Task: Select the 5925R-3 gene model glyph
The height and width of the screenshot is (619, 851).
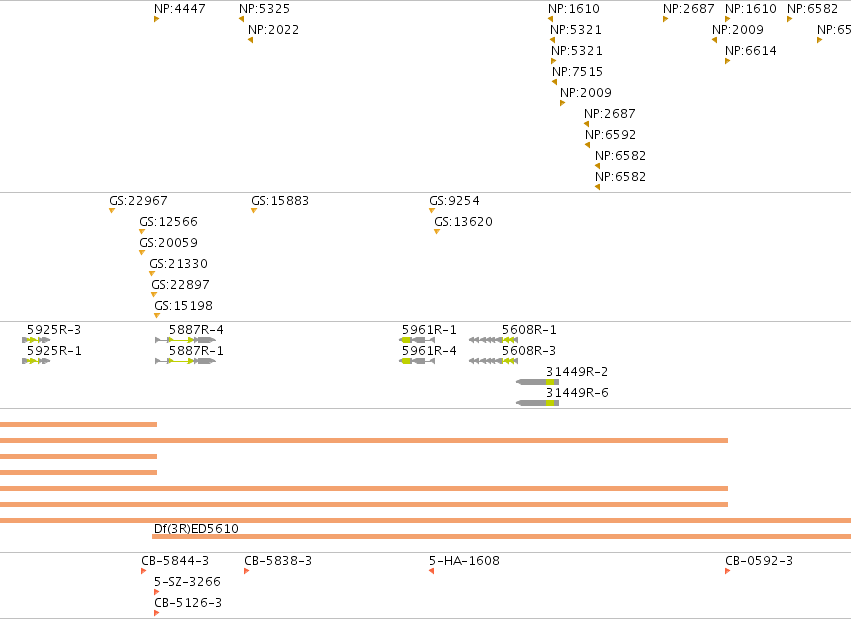Action: 36,340
